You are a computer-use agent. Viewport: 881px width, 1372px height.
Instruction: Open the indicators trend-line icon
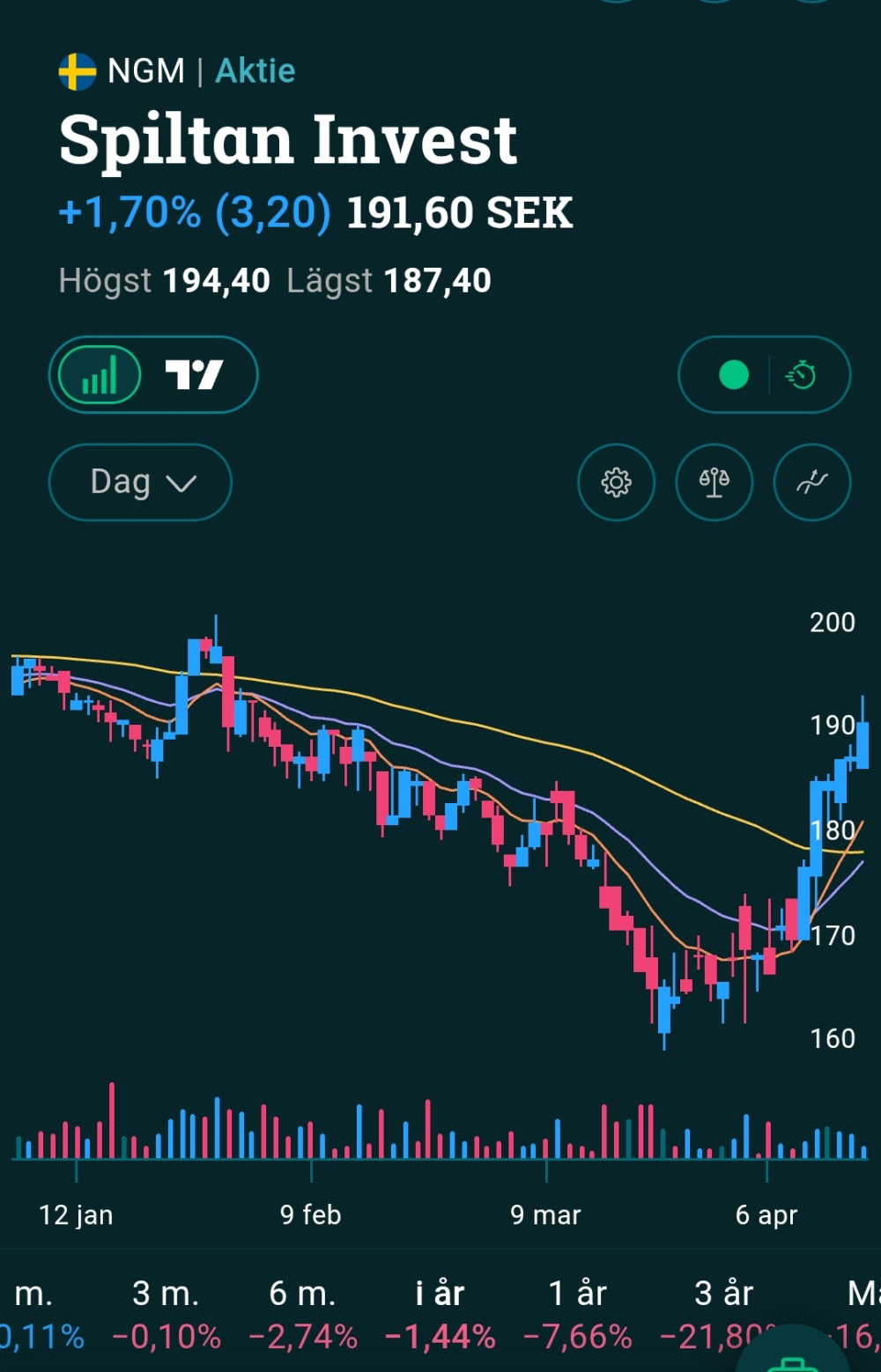[811, 482]
